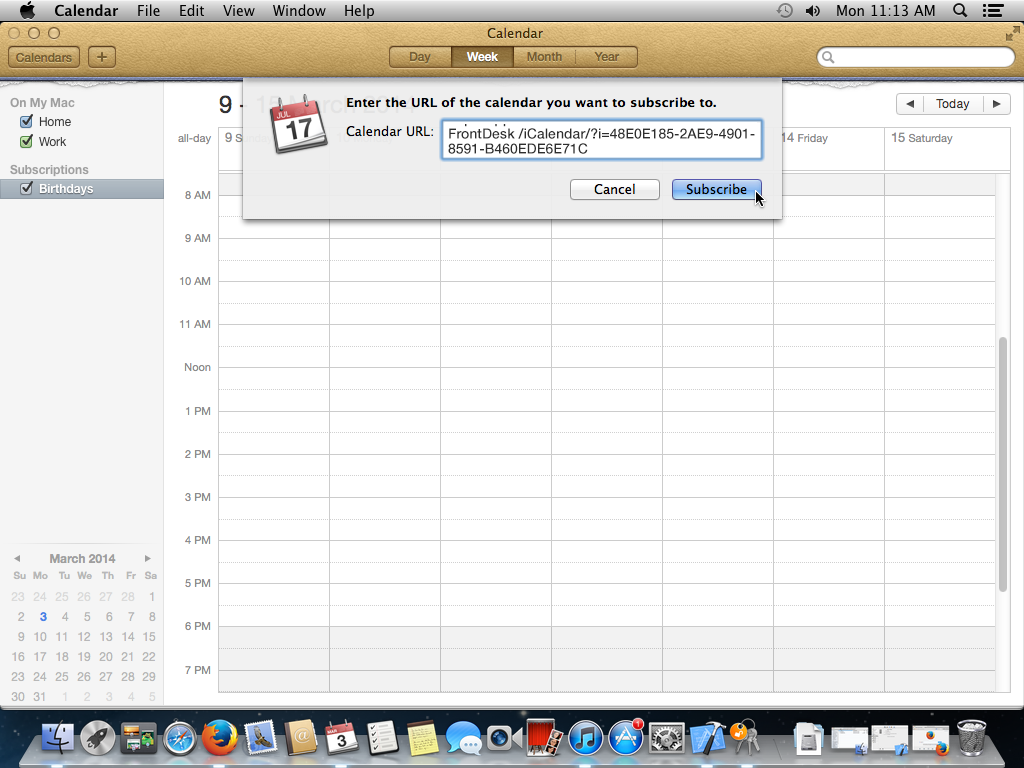
Task: Click the volume speaker menu bar icon
Action: tap(813, 10)
